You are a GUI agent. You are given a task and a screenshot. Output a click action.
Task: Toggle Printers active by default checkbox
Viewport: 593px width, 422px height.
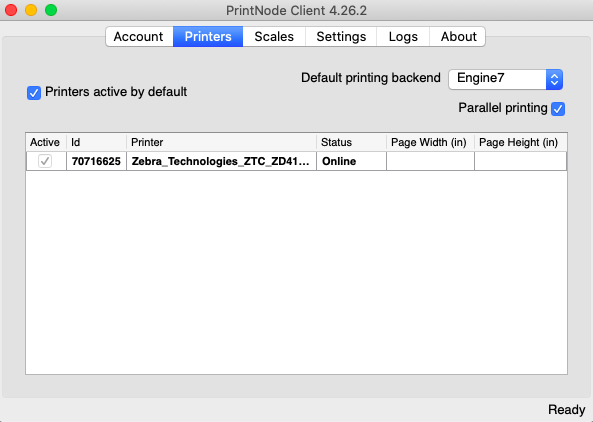[x=34, y=93]
